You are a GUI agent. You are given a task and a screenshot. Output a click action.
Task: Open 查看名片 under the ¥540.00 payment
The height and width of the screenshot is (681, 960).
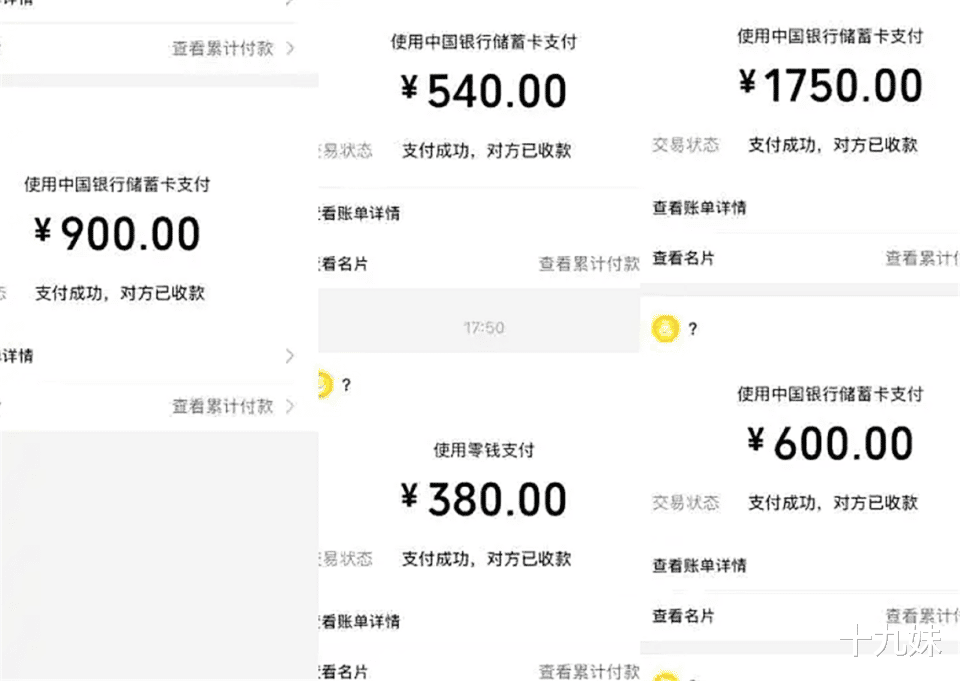pyautogui.click(x=344, y=264)
